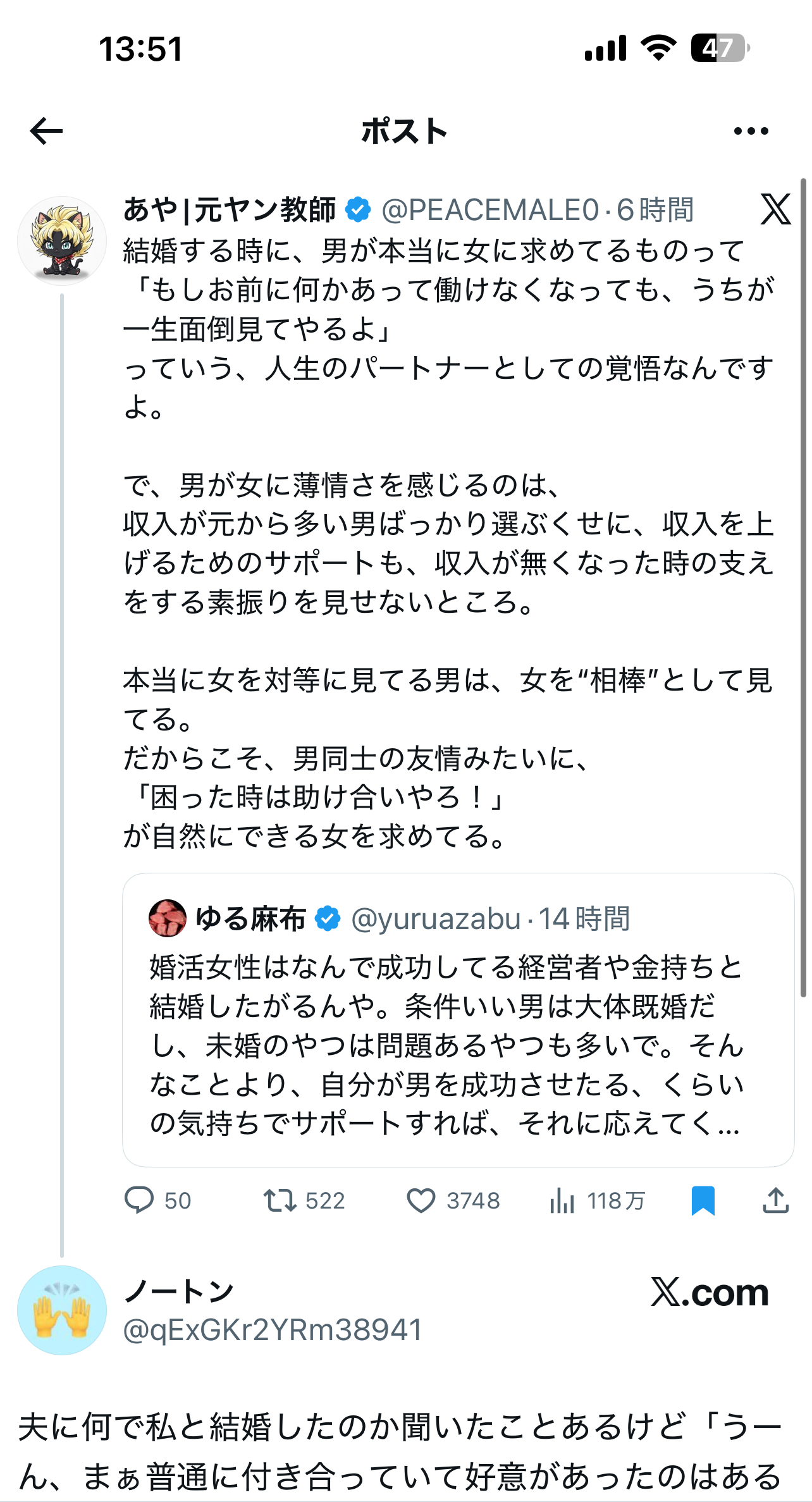Open the three-dot more options menu
812x1502 pixels.
(x=751, y=131)
